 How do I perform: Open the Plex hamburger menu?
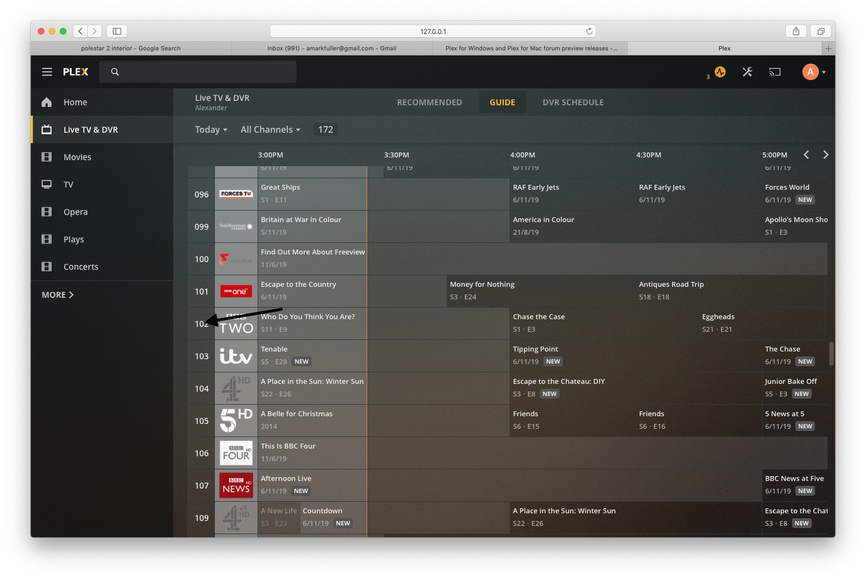[47, 72]
